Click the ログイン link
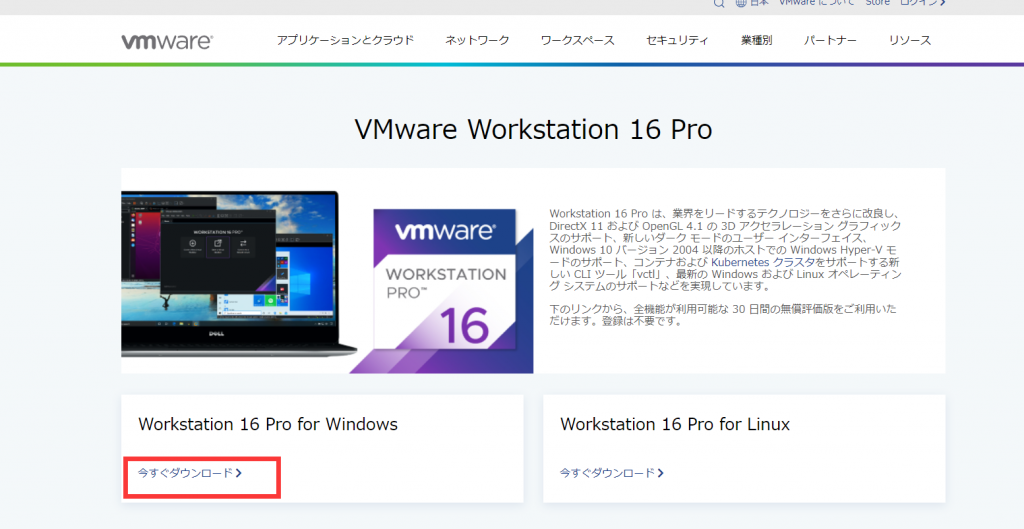 (x=921, y=3)
